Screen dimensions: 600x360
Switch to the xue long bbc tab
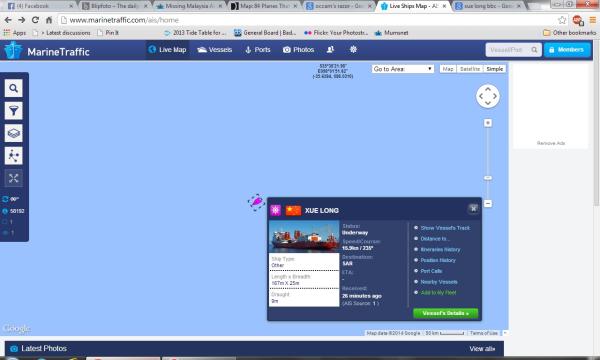pyautogui.click(x=489, y=6)
